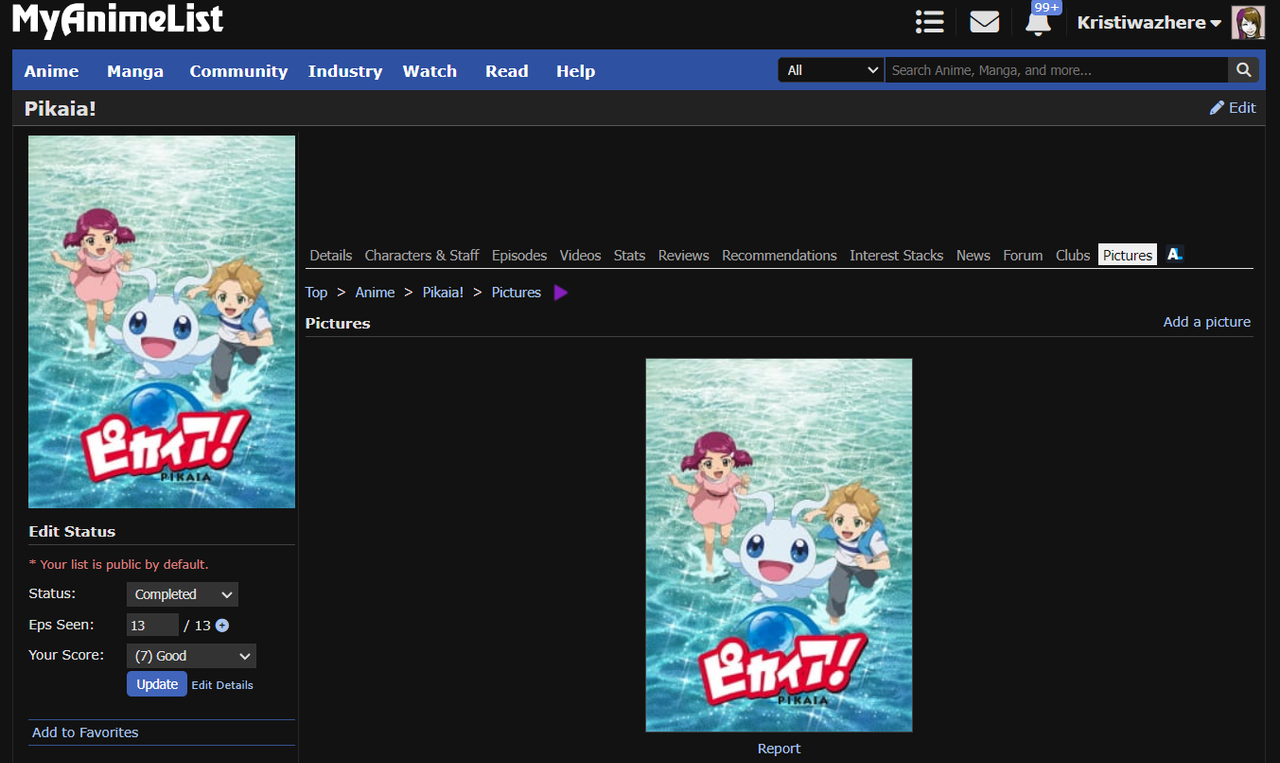This screenshot has width=1280, height=763.
Task: Click the Update button
Action: [157, 684]
